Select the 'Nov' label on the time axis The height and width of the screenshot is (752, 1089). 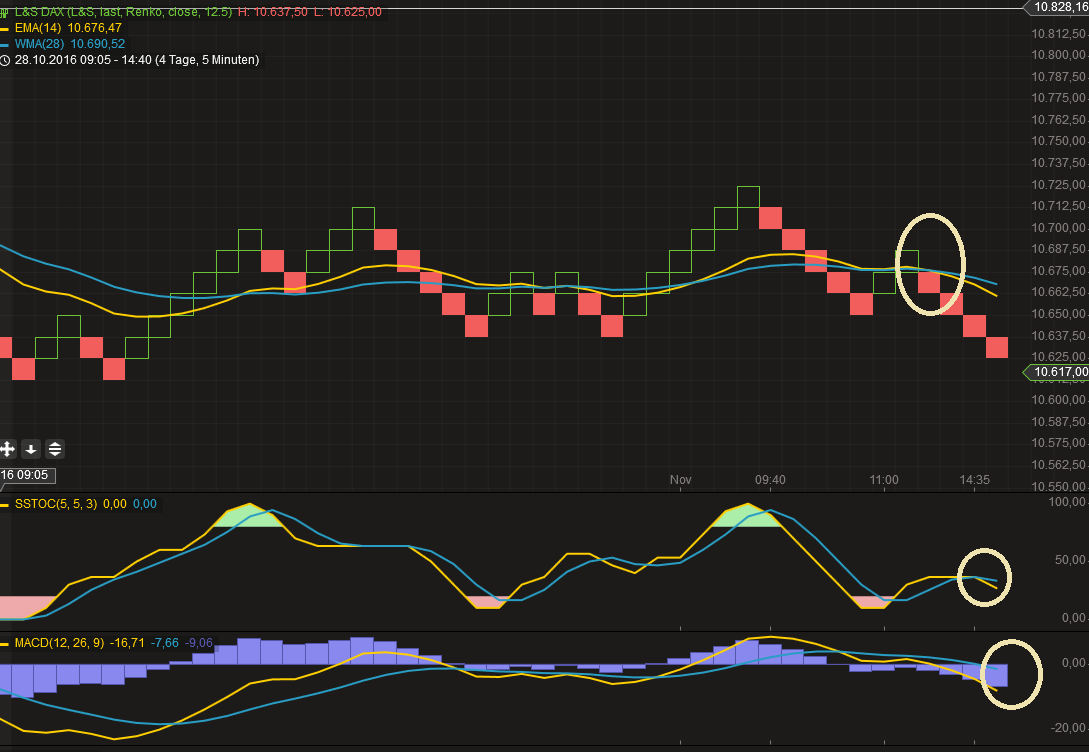click(x=680, y=480)
